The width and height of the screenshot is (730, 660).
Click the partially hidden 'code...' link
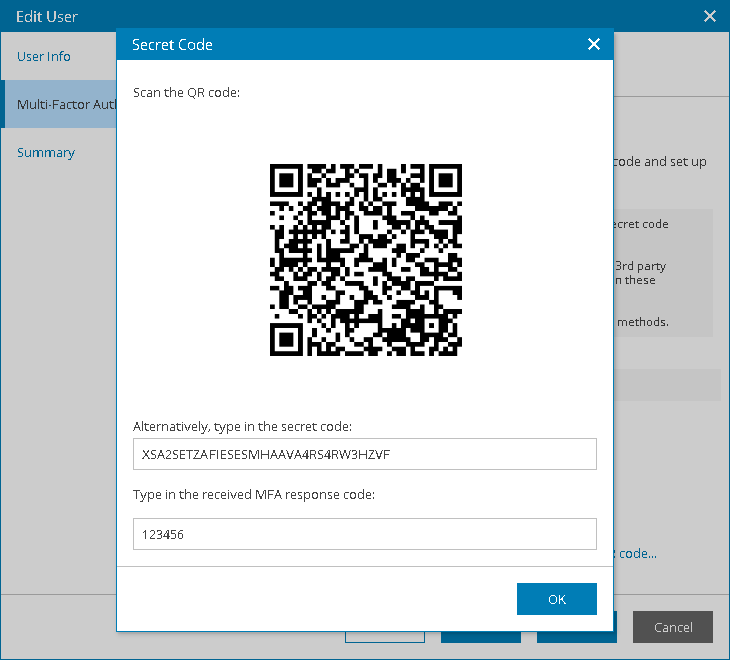pyautogui.click(x=636, y=553)
